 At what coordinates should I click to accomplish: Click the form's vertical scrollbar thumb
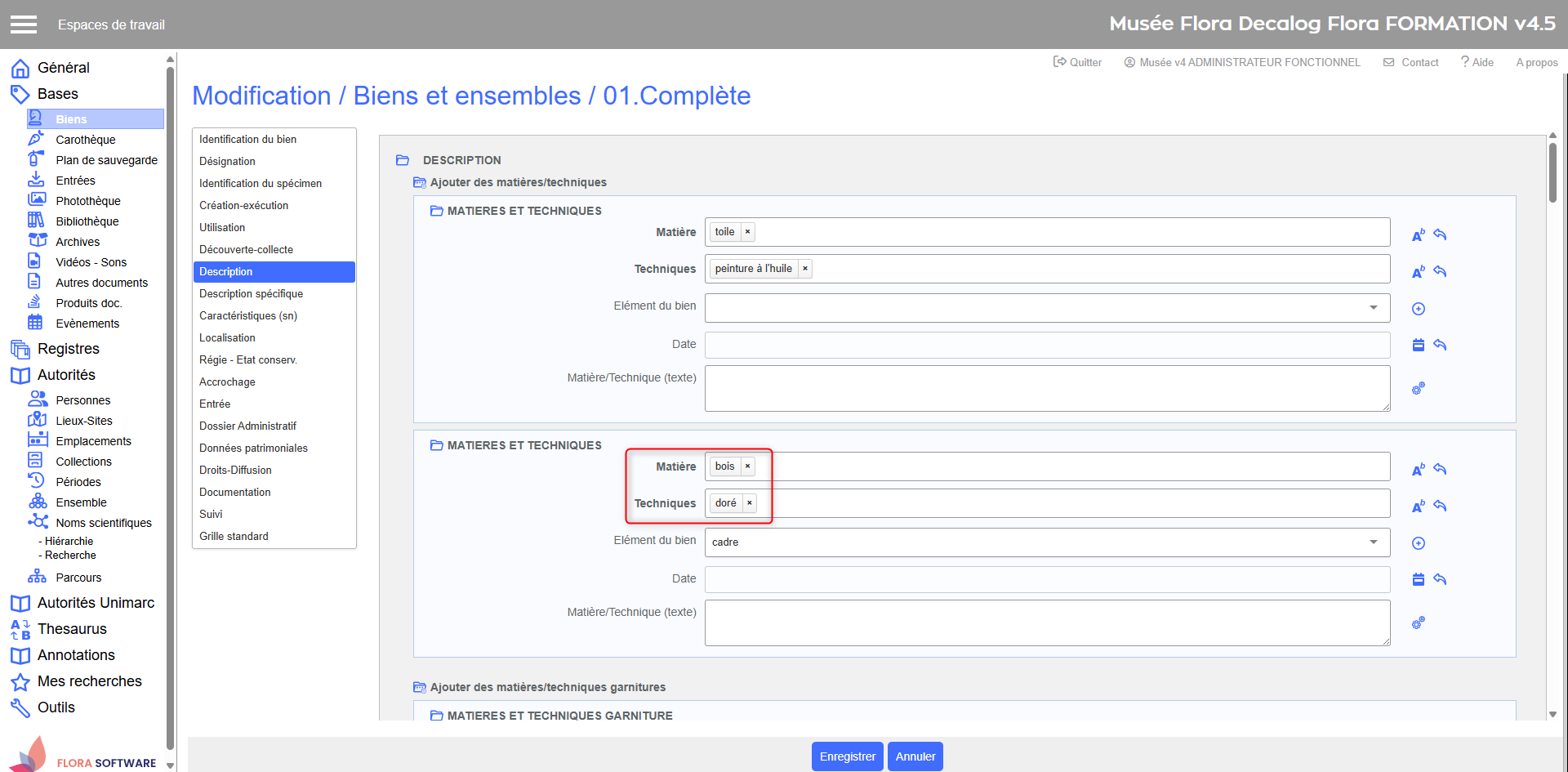click(x=1552, y=172)
